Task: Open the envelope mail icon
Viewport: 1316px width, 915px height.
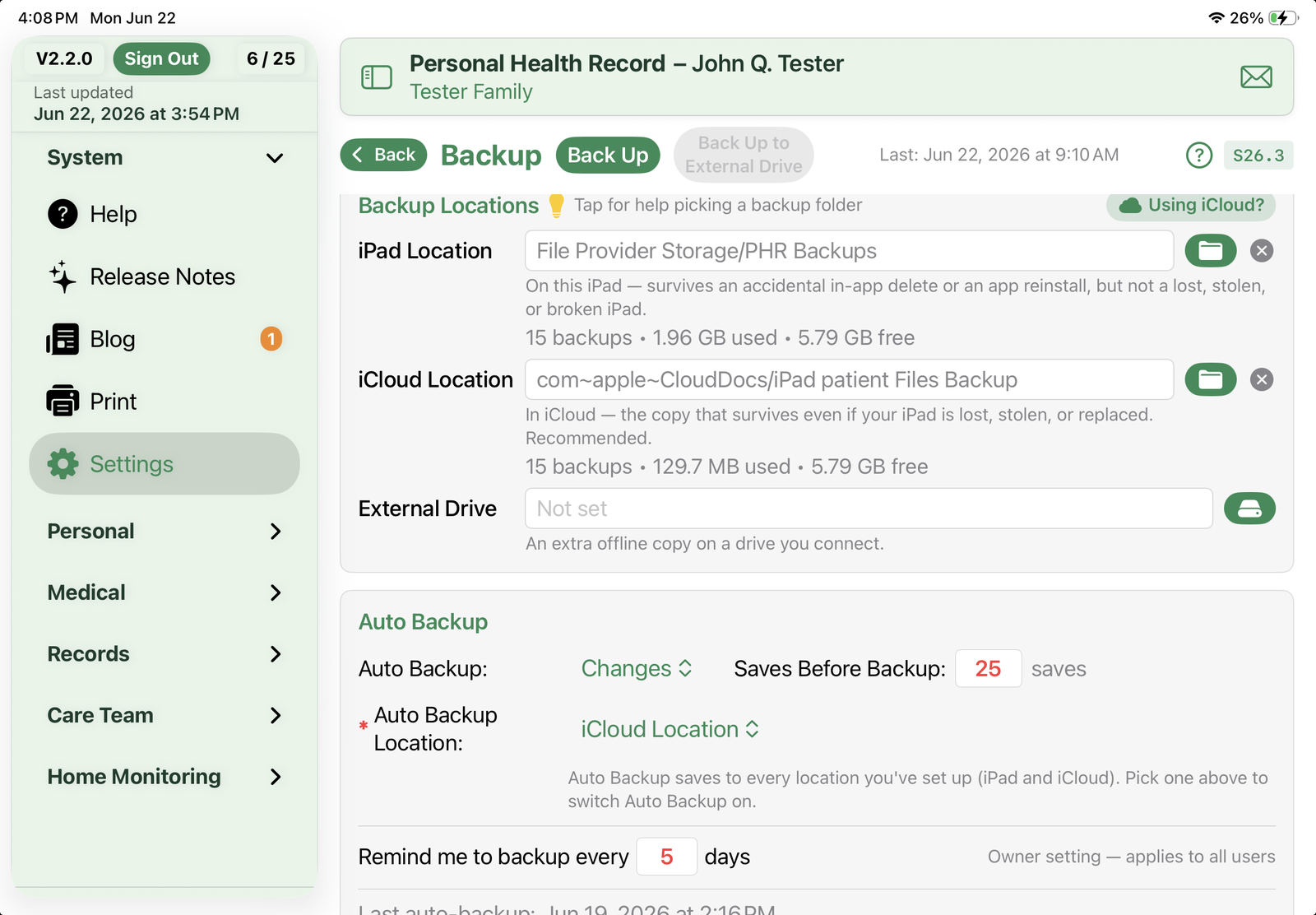Action: (x=1256, y=77)
